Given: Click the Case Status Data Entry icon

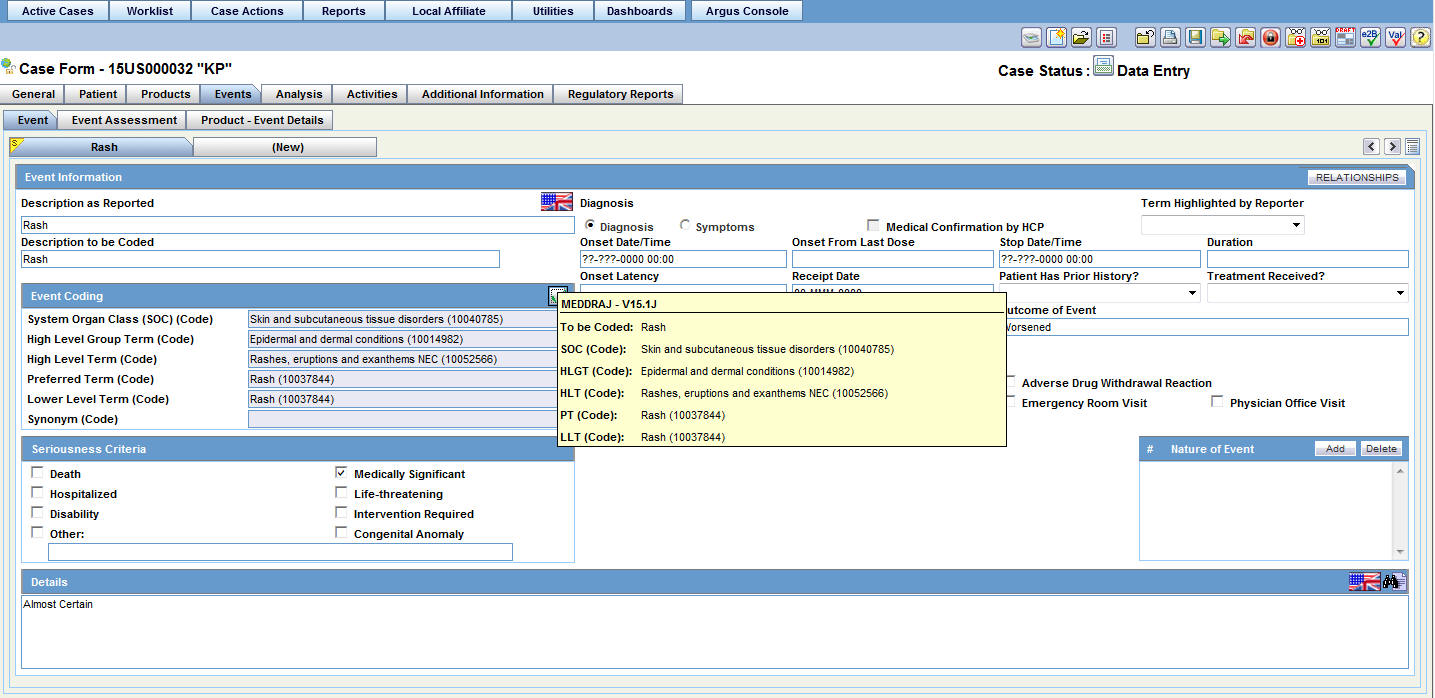Looking at the screenshot, I should tap(1103, 68).
